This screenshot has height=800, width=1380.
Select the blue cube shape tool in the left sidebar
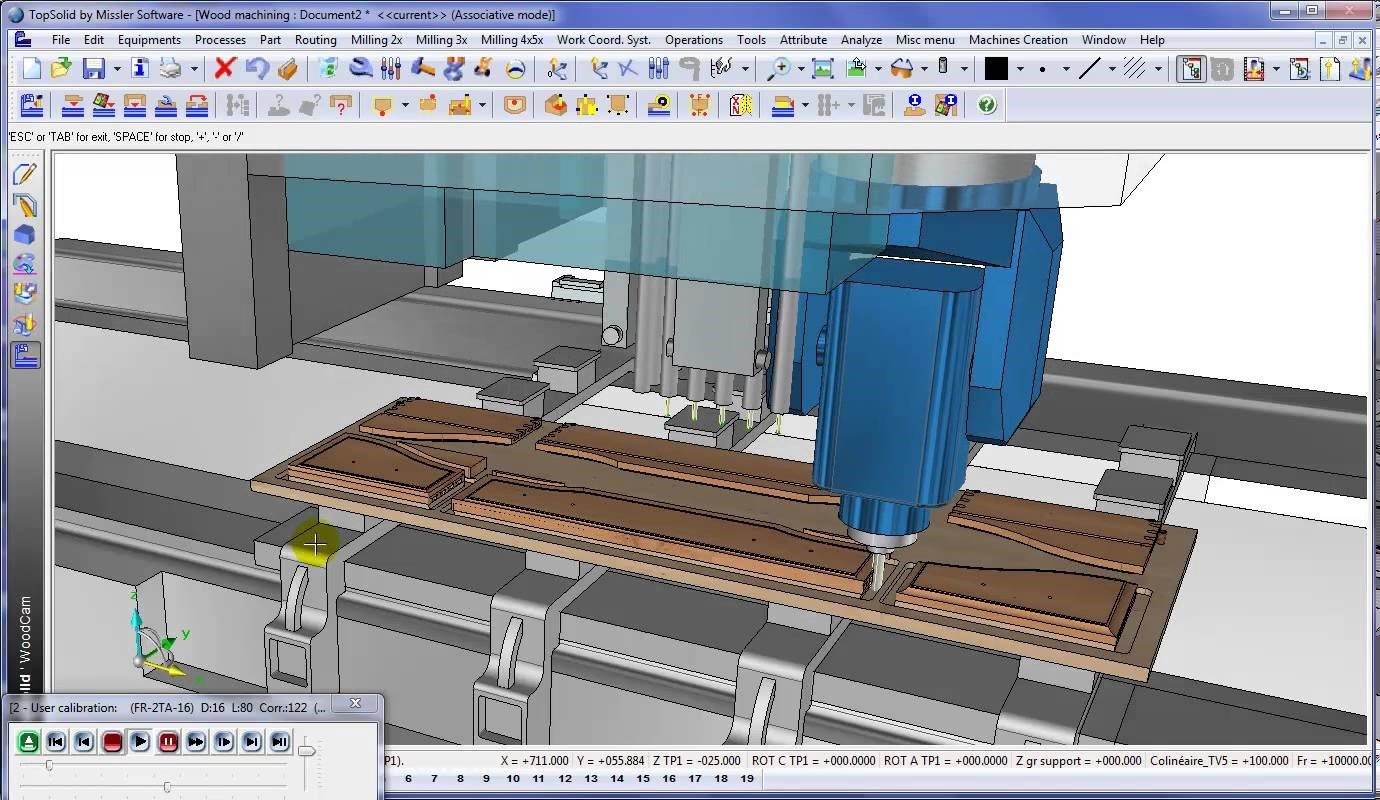tap(25, 234)
